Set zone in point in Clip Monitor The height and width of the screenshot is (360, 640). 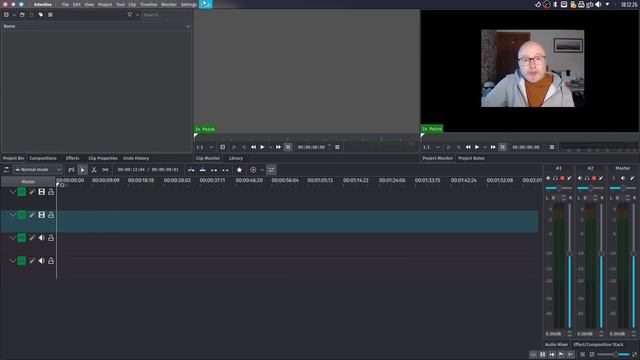tap(234, 147)
